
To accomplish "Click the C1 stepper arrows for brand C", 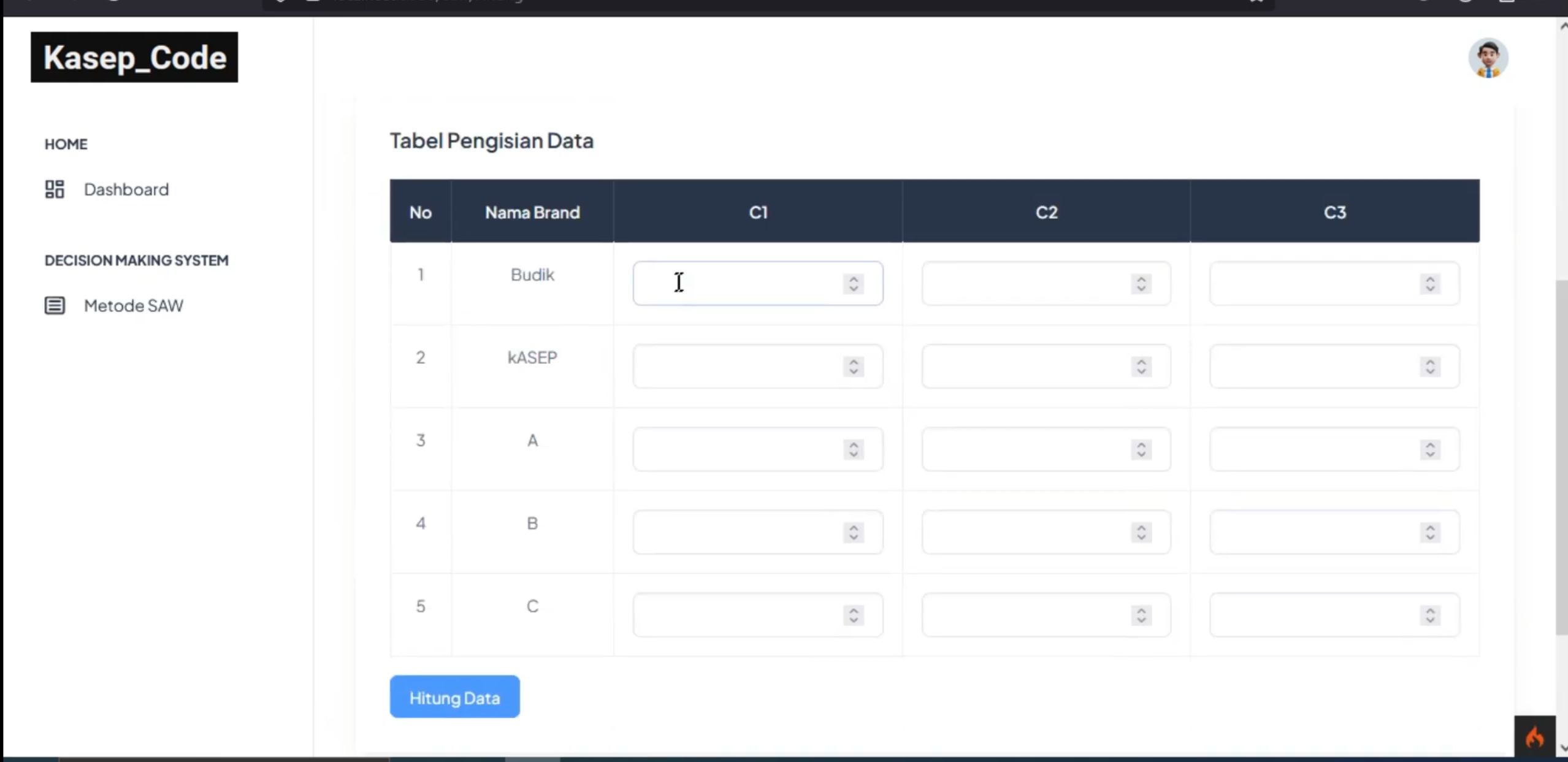I will click(854, 615).
